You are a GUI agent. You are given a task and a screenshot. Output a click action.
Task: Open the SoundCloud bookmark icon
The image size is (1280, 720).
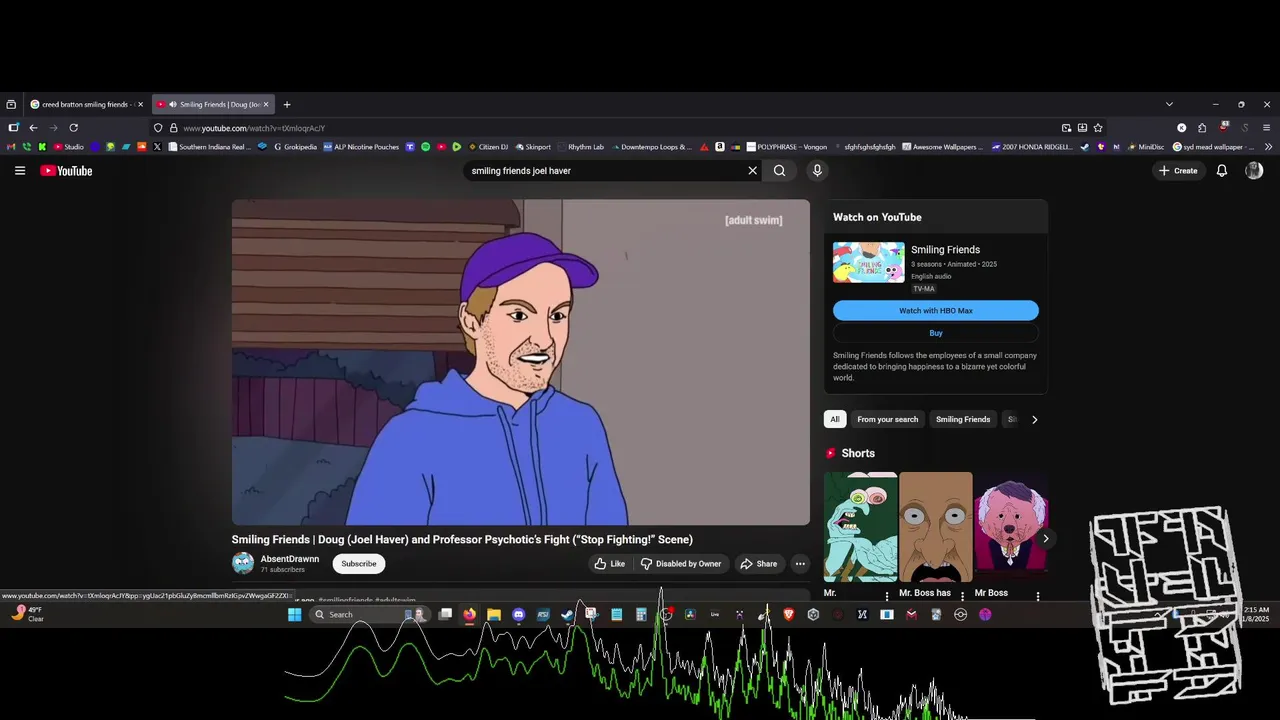pyautogui.click(x=141, y=147)
